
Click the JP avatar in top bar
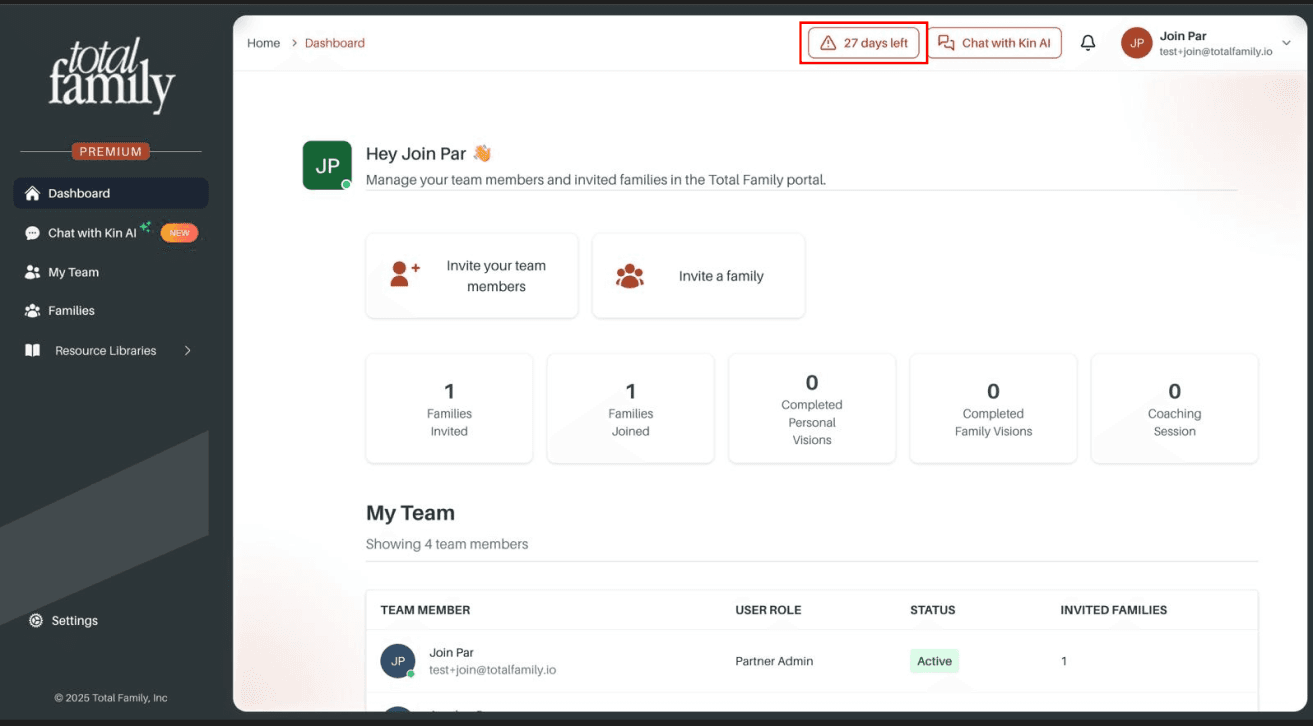(x=1137, y=43)
